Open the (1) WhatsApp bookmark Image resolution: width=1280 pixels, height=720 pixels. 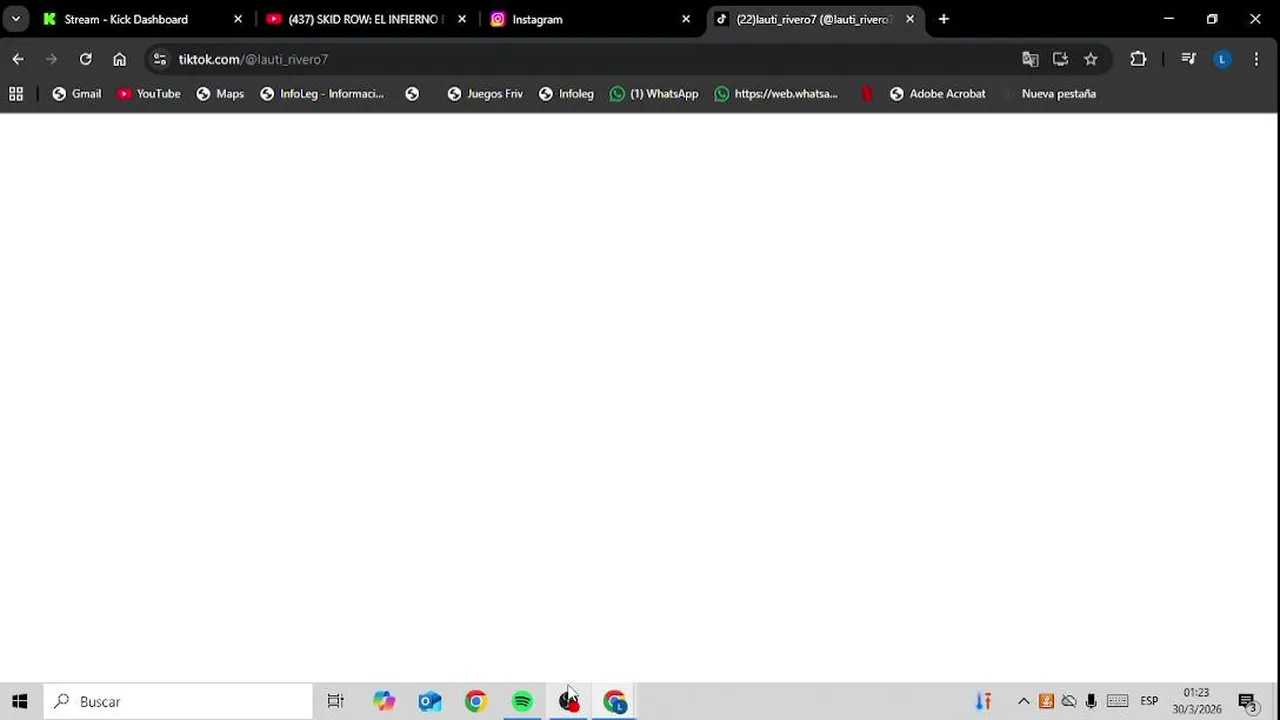pyautogui.click(x=654, y=94)
